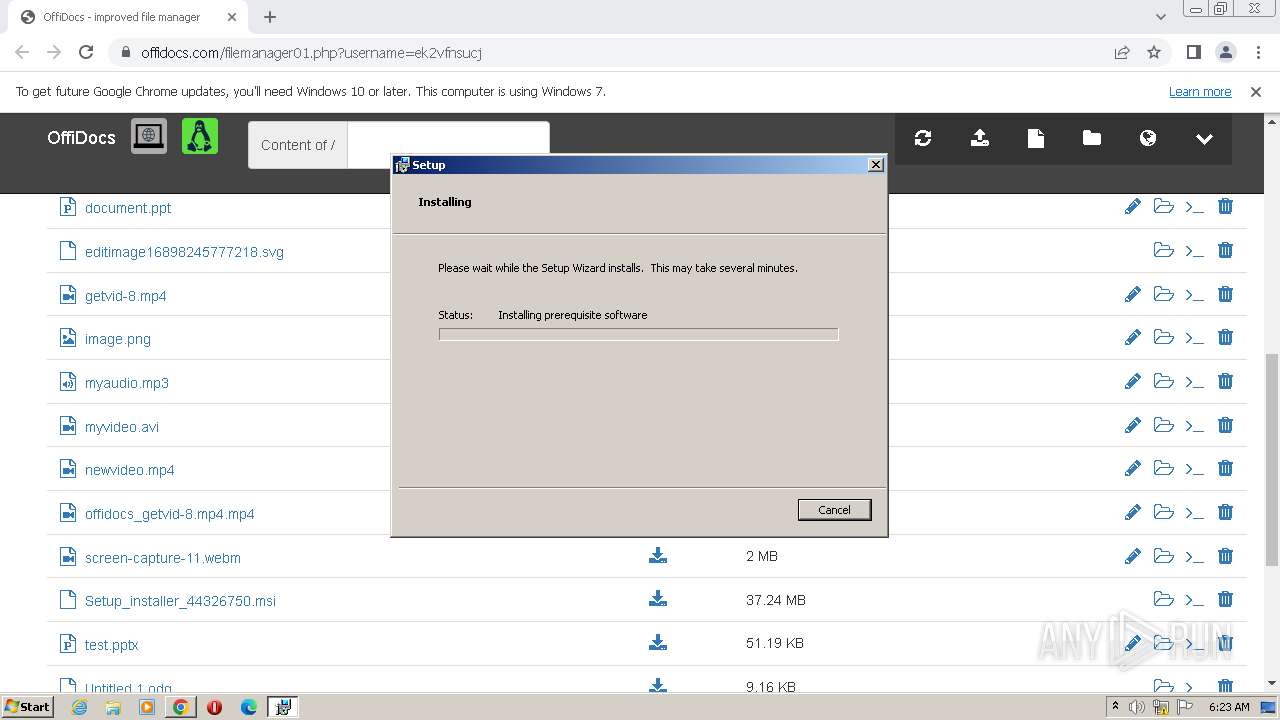Viewport: 1280px width, 720px height.
Task: Open folder icon for document.ppt row
Action: [x=1163, y=206]
